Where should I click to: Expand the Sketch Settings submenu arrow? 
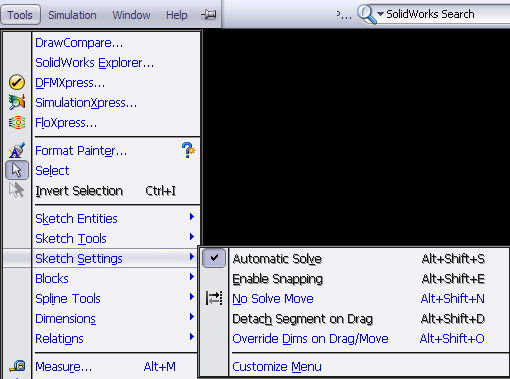[x=192, y=257]
